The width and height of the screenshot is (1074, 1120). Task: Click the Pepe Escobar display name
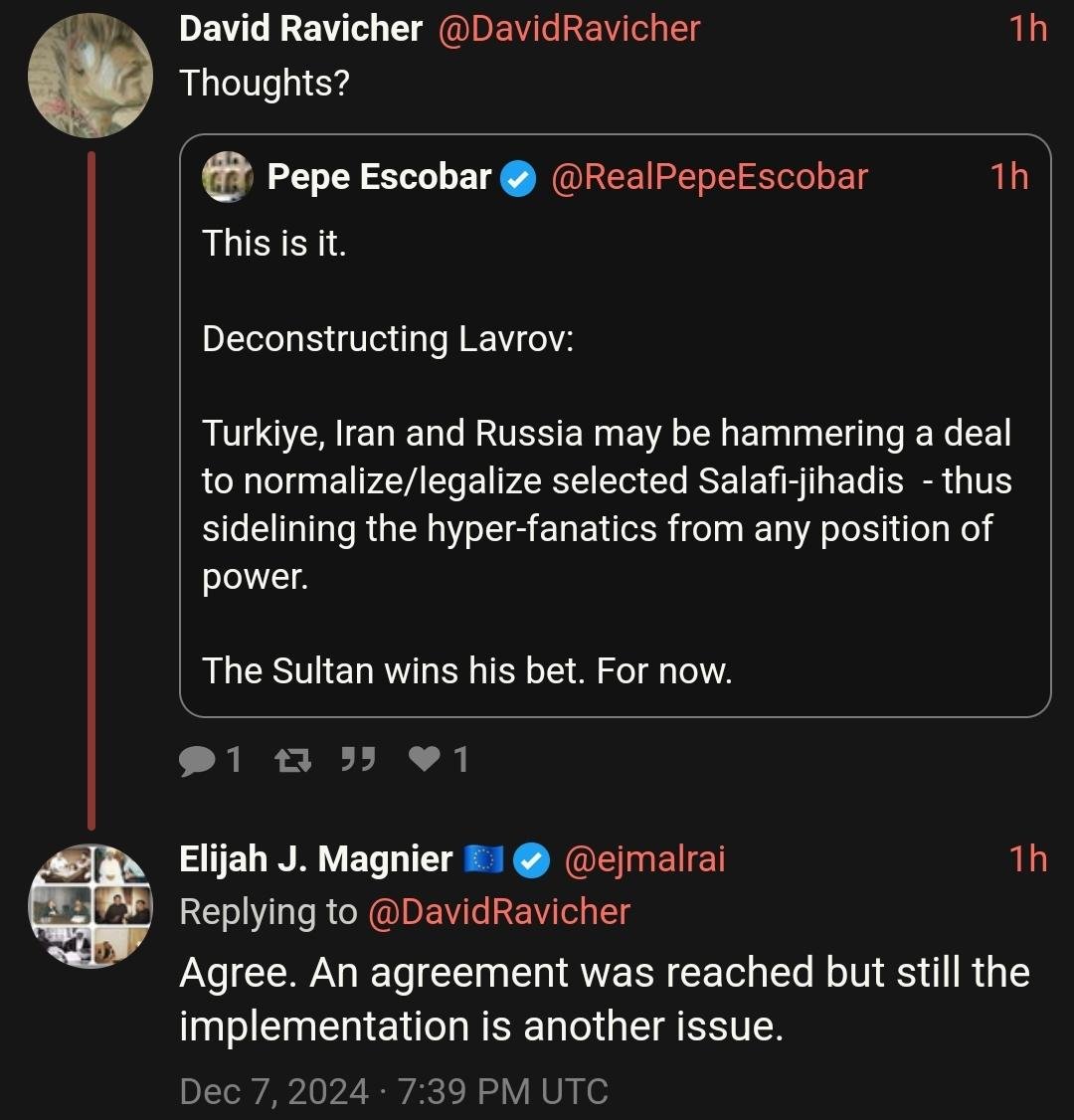[379, 178]
